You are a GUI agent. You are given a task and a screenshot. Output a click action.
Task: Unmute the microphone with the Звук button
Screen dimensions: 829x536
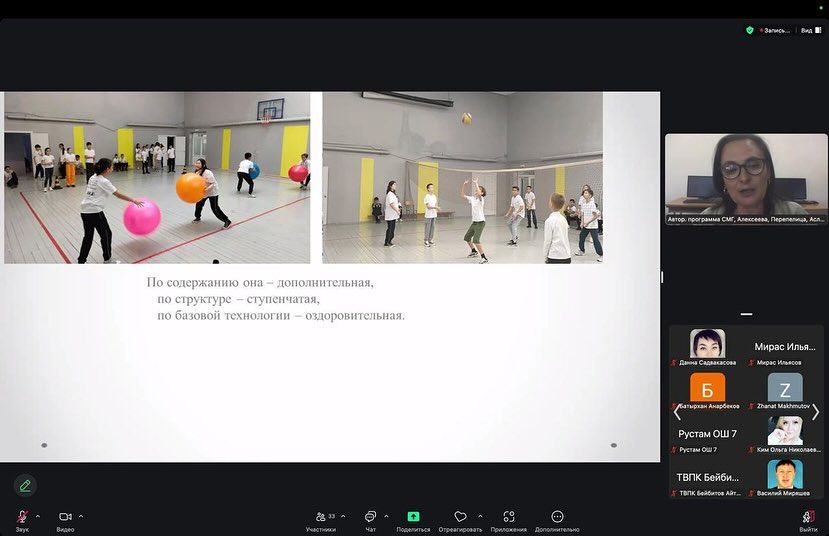[22, 518]
